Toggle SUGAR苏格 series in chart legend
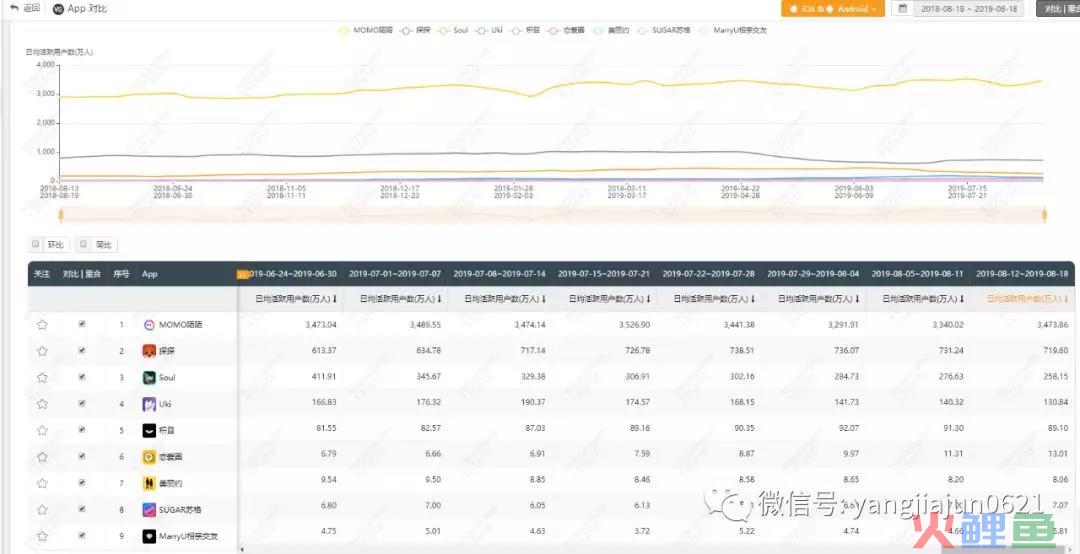1080x554 pixels. (664, 30)
